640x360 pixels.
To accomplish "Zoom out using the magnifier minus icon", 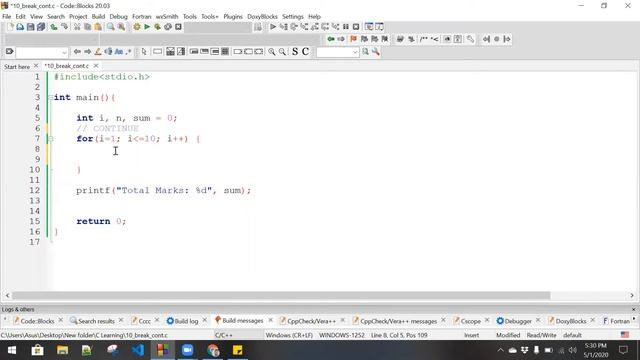I will click(282, 52).
